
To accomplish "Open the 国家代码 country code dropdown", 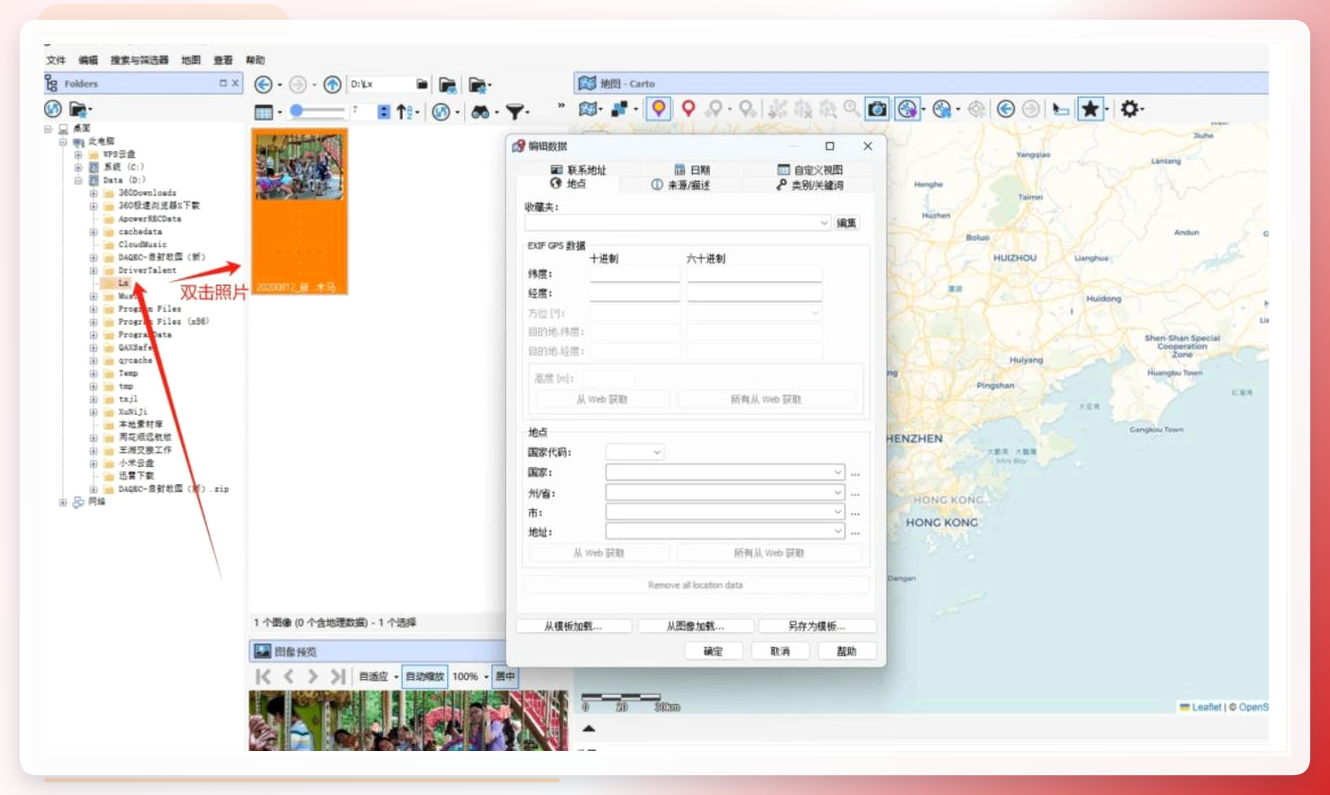I will point(635,452).
